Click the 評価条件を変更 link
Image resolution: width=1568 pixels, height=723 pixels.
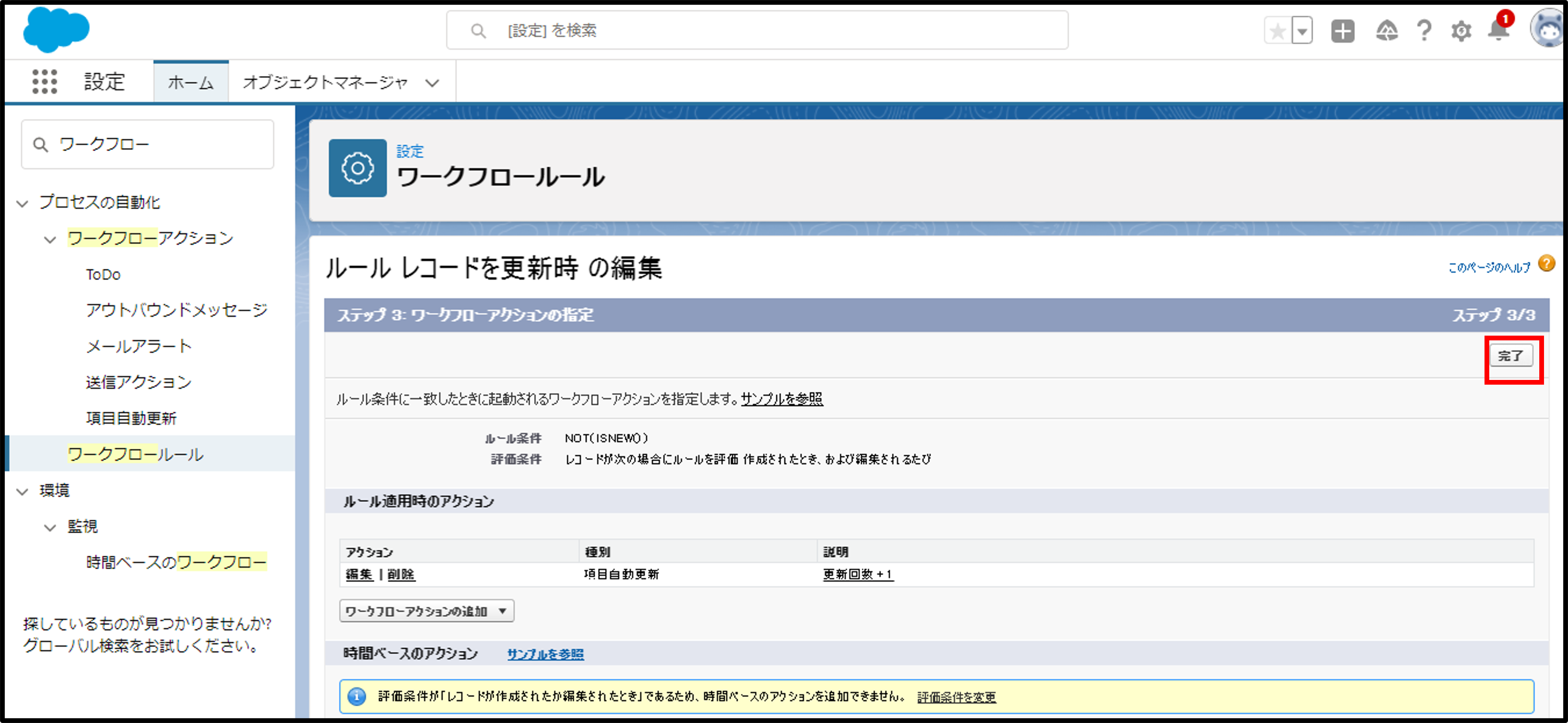tap(956, 697)
